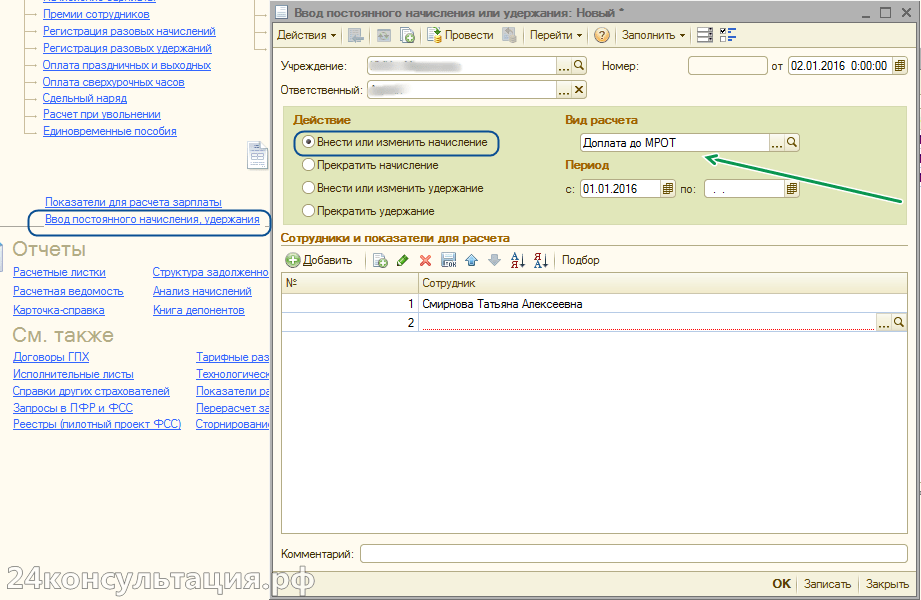Select Внести или изменить начисление option
Screen dimensions: 921x600
(310, 143)
